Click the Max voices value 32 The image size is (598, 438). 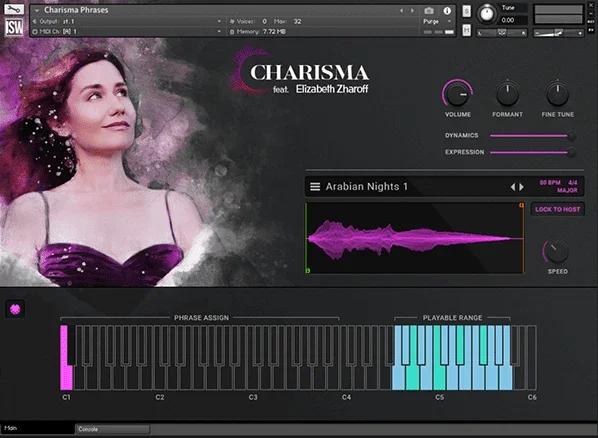pyautogui.click(x=297, y=21)
